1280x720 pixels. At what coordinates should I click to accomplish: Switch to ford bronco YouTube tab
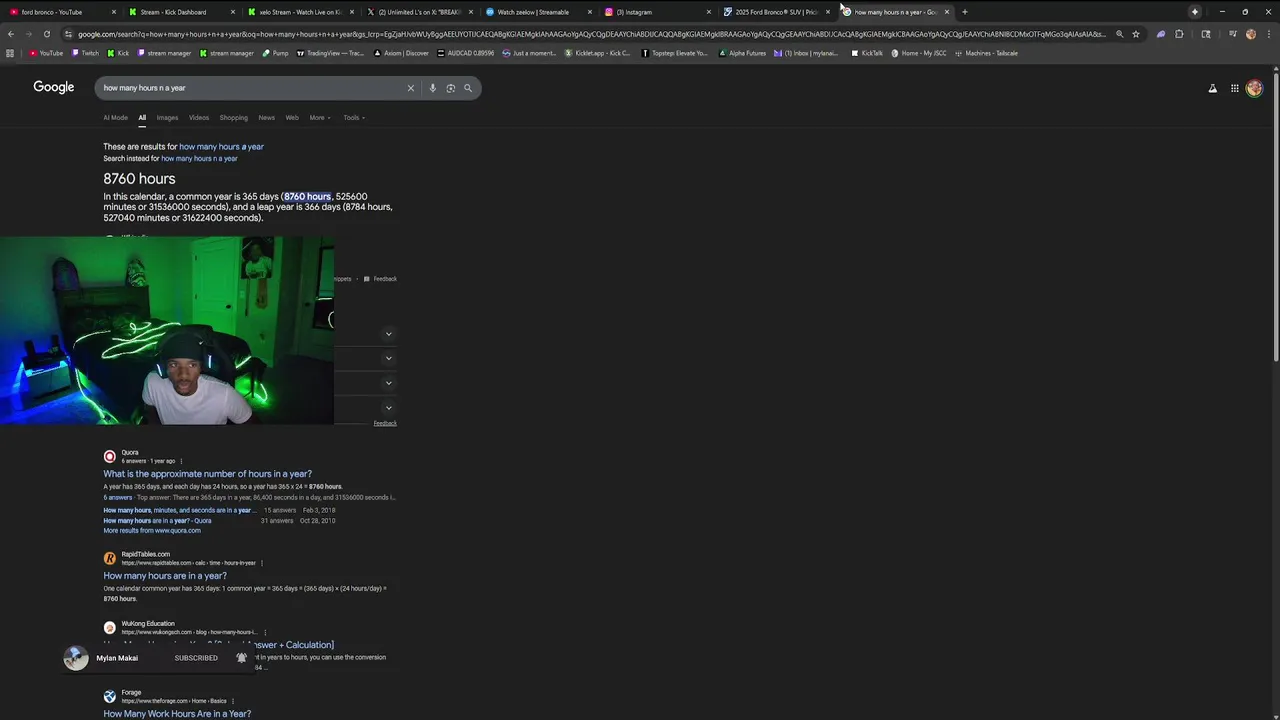pyautogui.click(x=61, y=12)
